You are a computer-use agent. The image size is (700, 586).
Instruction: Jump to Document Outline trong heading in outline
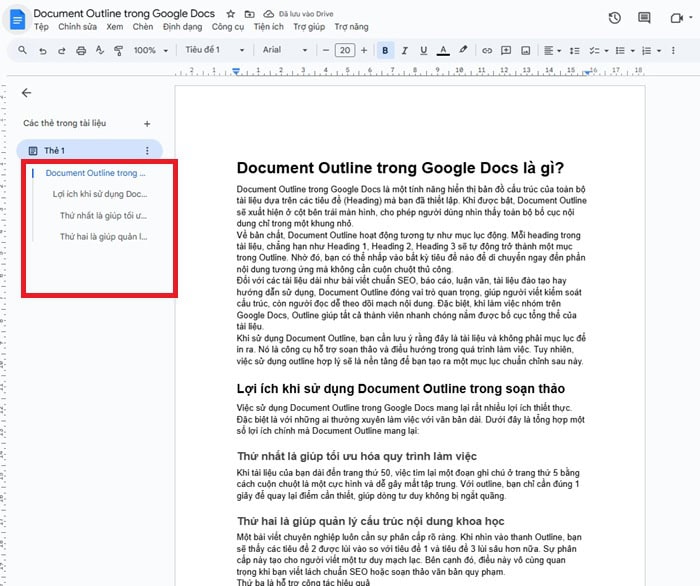(x=96, y=173)
